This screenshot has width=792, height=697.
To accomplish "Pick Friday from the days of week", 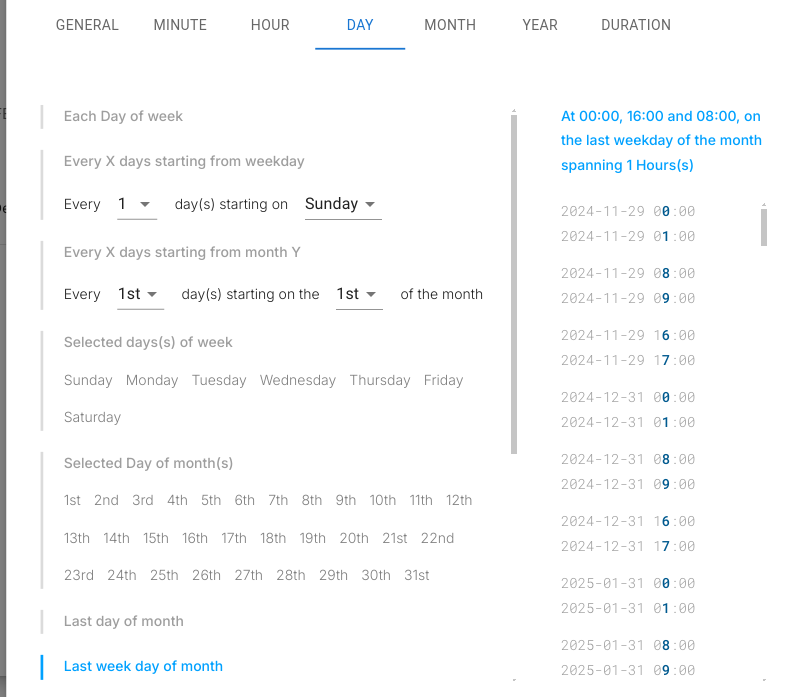I will [x=443, y=380].
